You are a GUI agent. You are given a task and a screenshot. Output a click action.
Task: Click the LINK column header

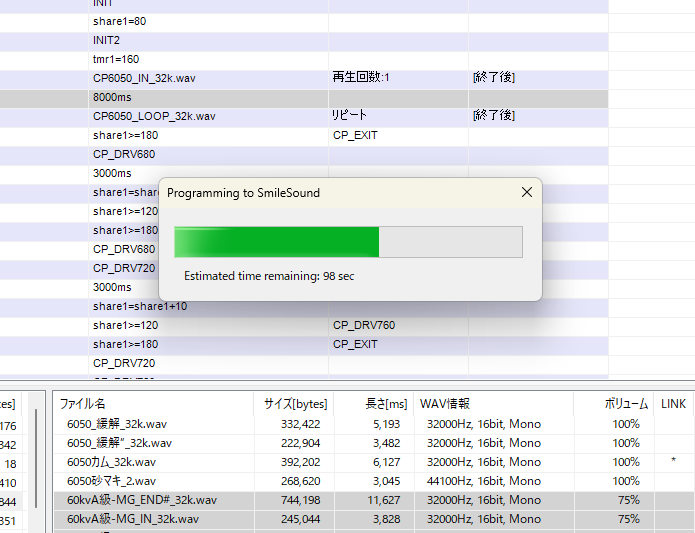coord(673,404)
